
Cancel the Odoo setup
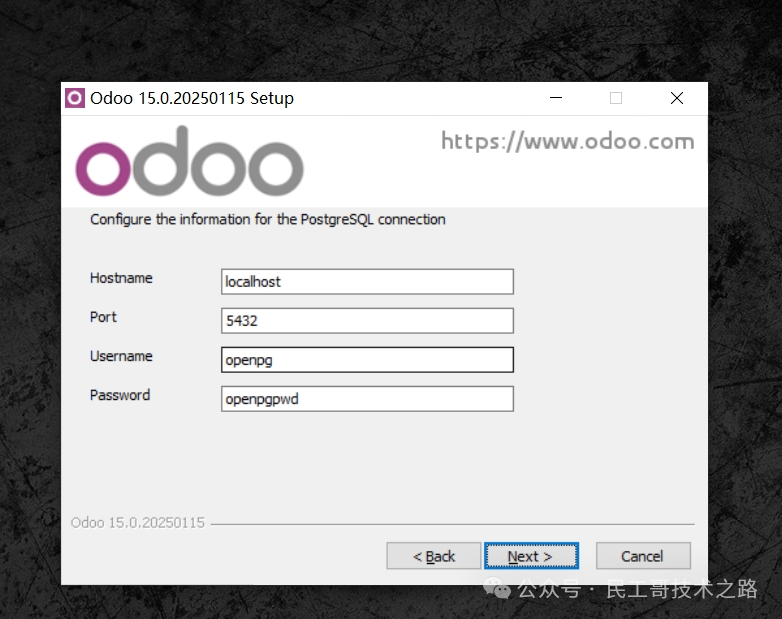tap(643, 556)
